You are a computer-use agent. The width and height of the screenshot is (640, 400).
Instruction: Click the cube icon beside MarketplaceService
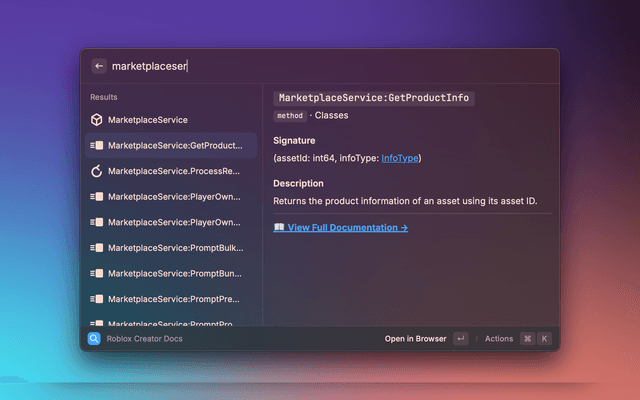(x=97, y=120)
